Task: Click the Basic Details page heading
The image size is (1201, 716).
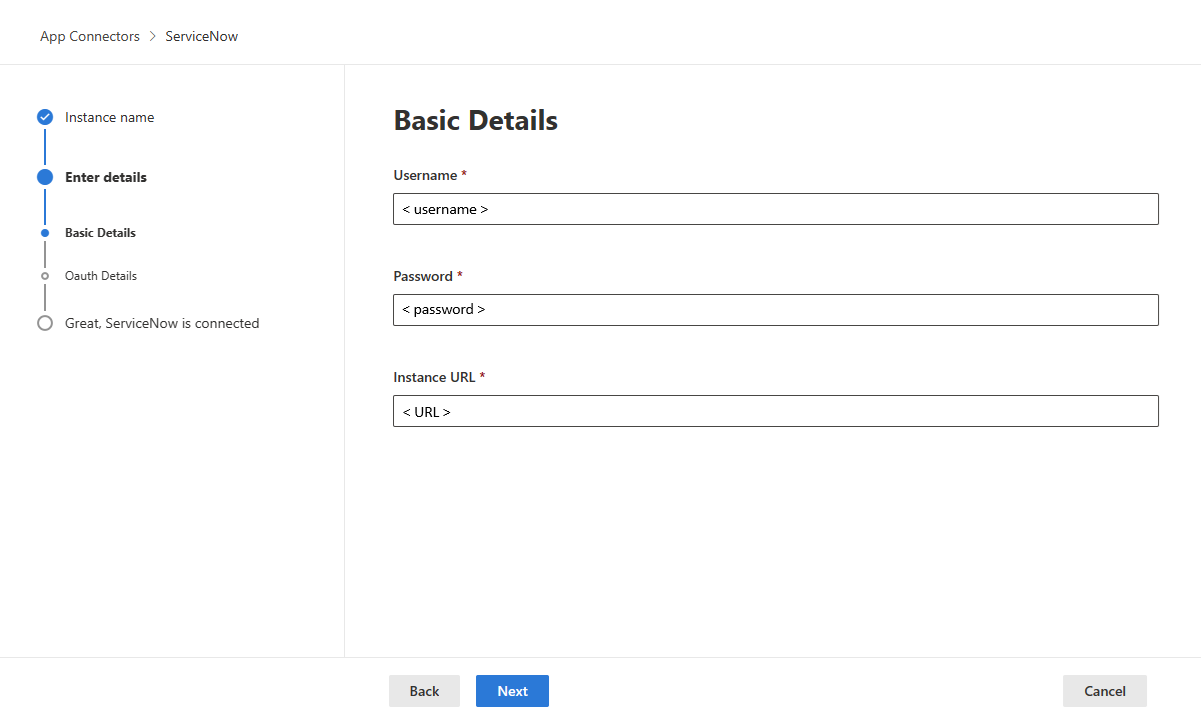Action: click(475, 120)
